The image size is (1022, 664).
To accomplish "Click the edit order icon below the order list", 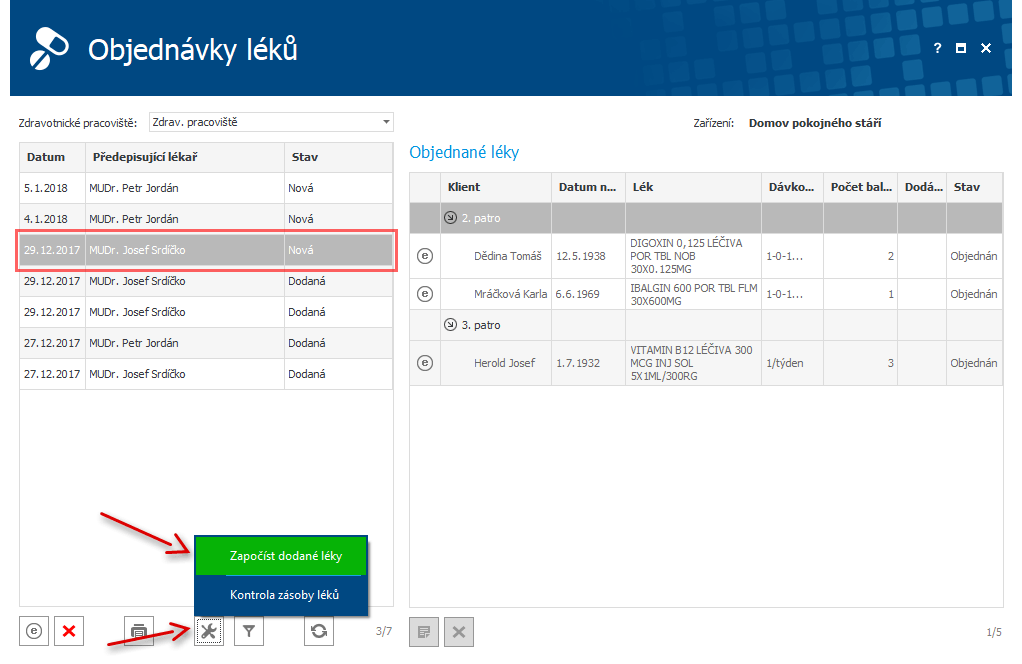I will coord(34,631).
